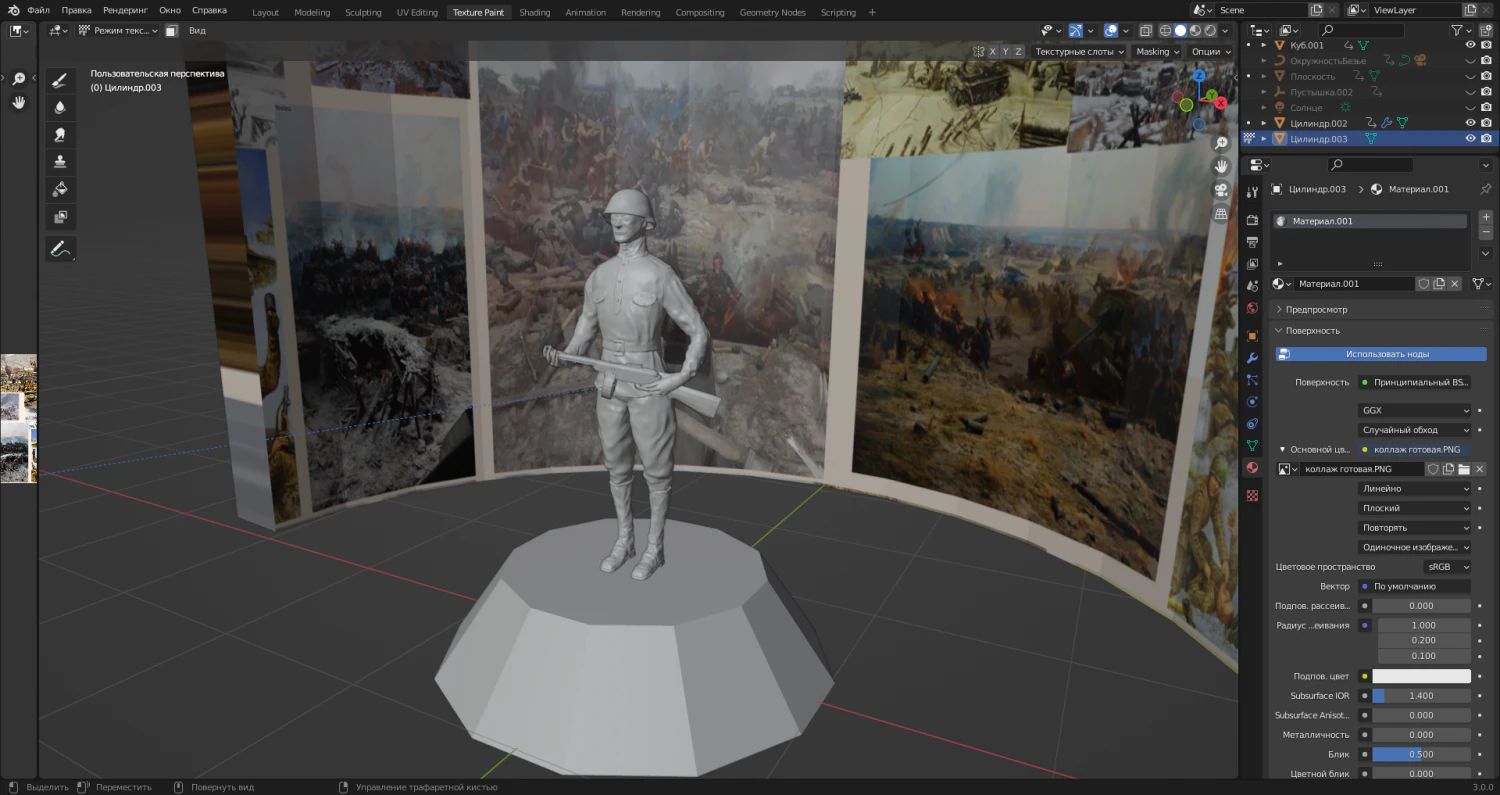Open the Modifiers wrench properties tab
The image size is (1500, 795).
(x=1252, y=358)
